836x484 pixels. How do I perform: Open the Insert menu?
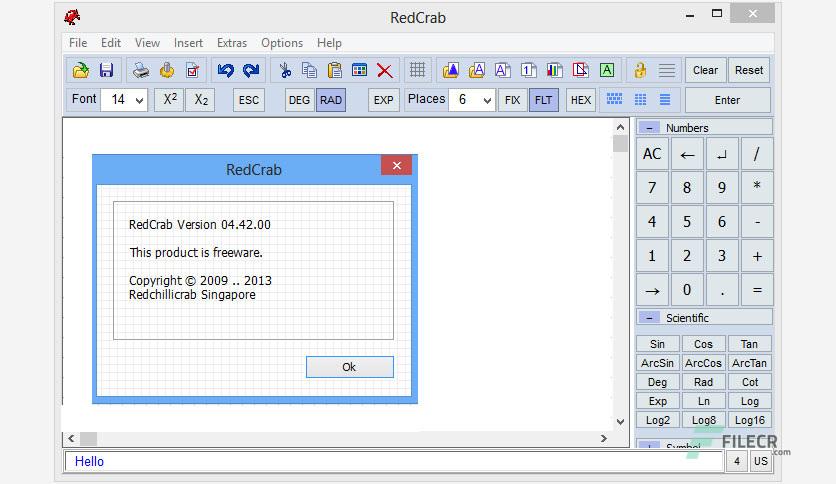188,43
